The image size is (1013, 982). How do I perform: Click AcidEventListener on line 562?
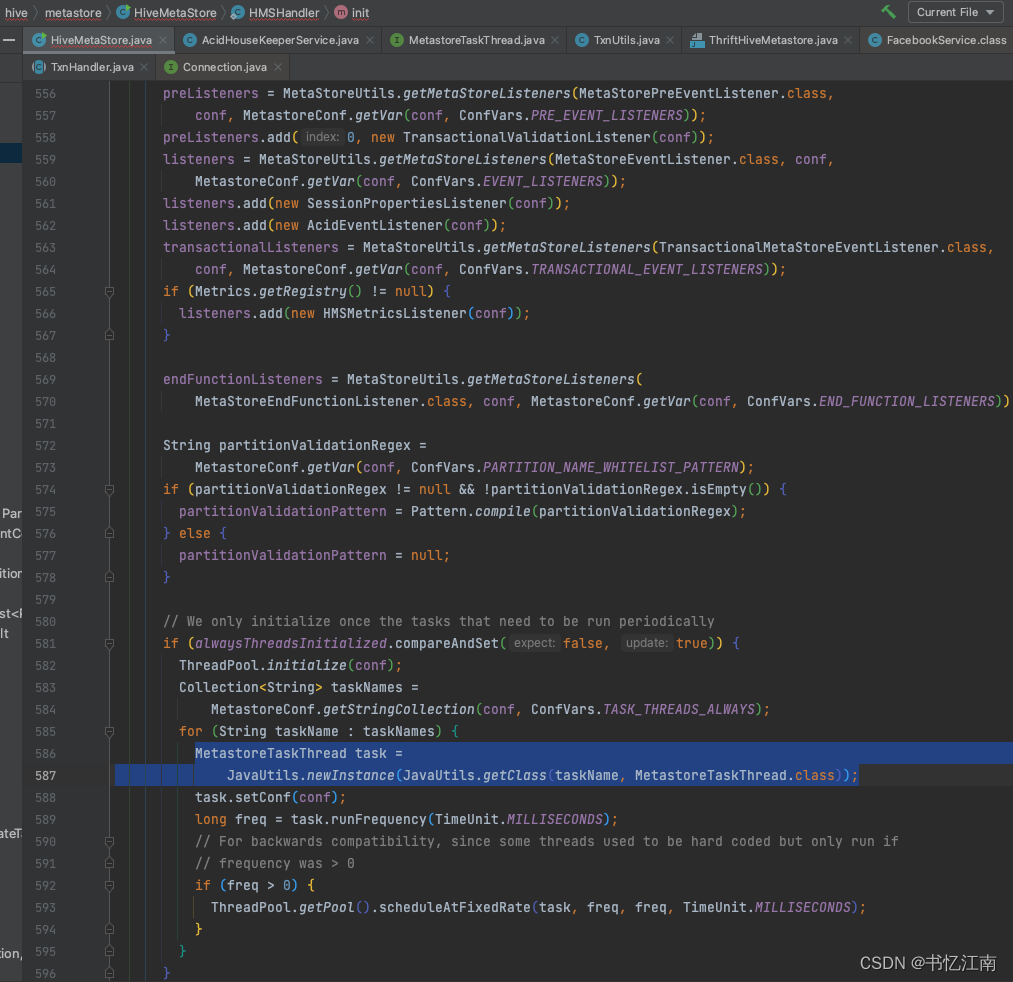click(375, 225)
